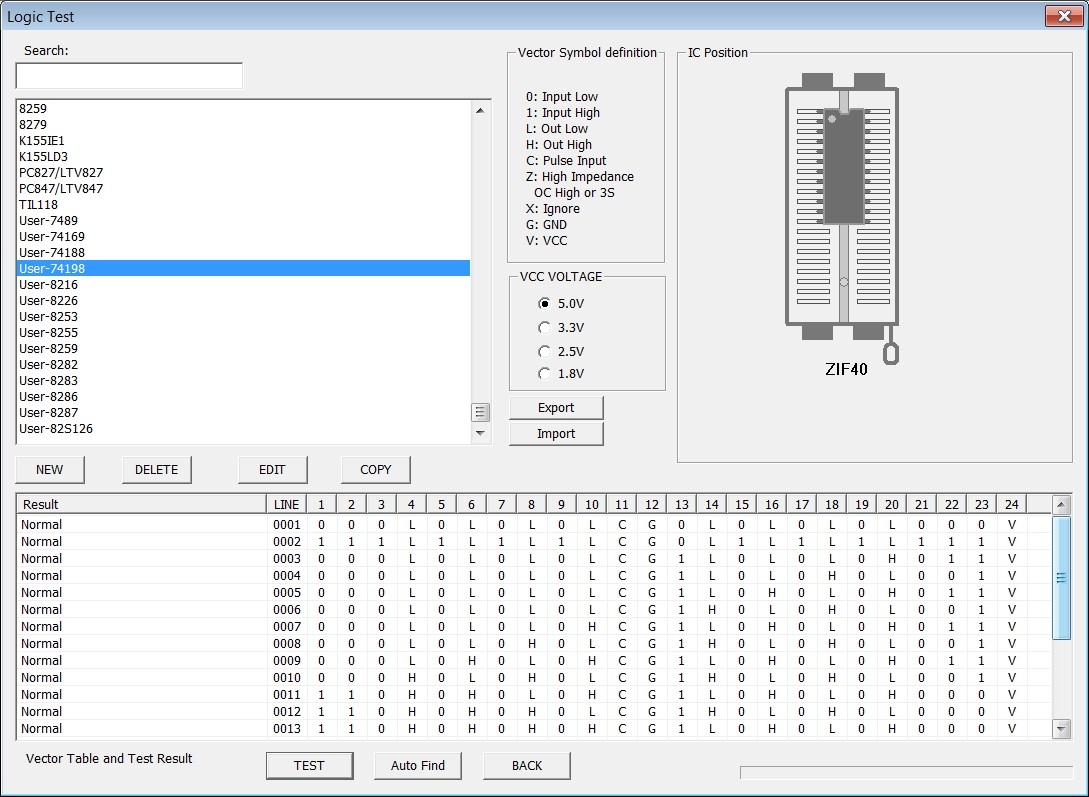Click the down arrow of the chip list scrollbar
The width and height of the screenshot is (1089, 797).
tap(480, 433)
